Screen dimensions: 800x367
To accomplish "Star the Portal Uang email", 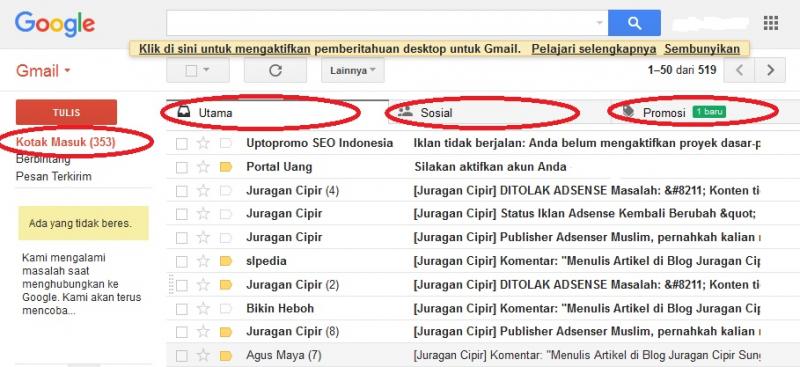I will point(203,167).
